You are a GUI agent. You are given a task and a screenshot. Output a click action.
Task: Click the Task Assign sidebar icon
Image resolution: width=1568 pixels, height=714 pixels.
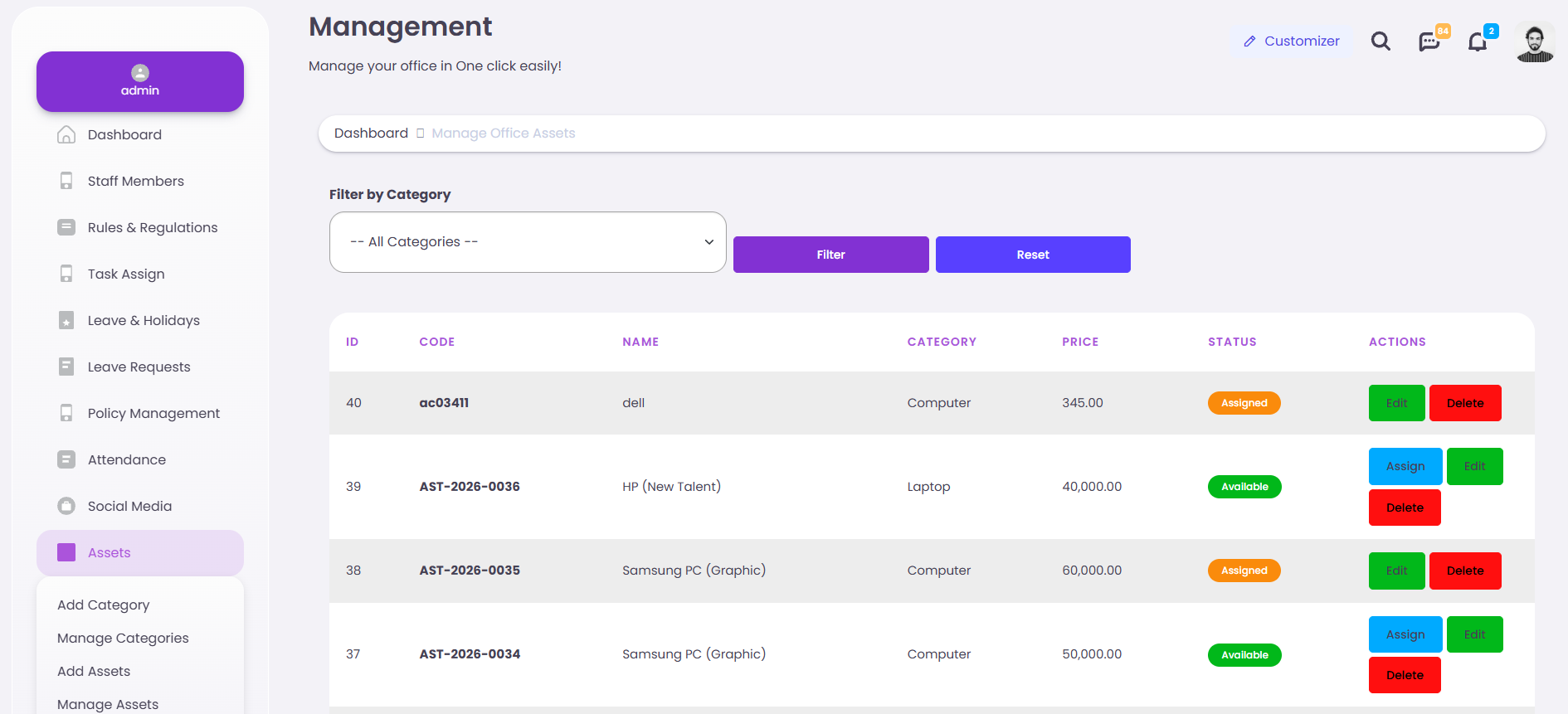pyautogui.click(x=66, y=274)
